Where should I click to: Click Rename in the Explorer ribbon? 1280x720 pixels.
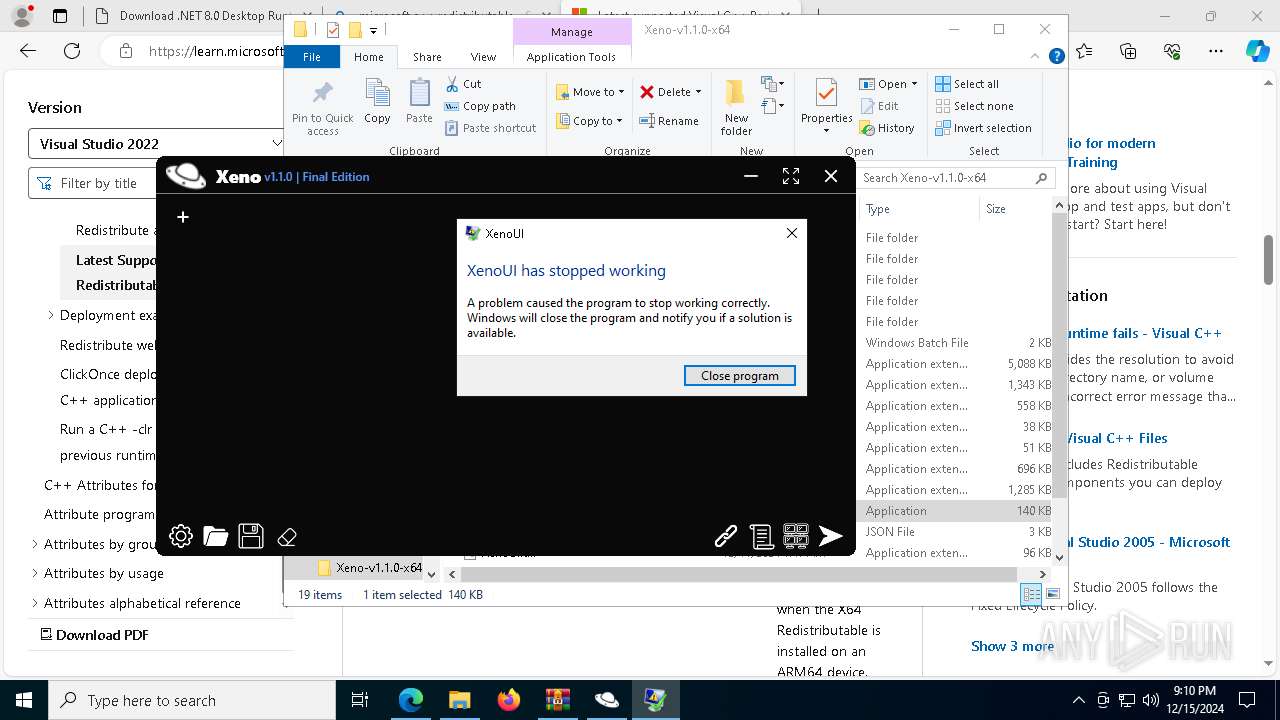point(669,121)
